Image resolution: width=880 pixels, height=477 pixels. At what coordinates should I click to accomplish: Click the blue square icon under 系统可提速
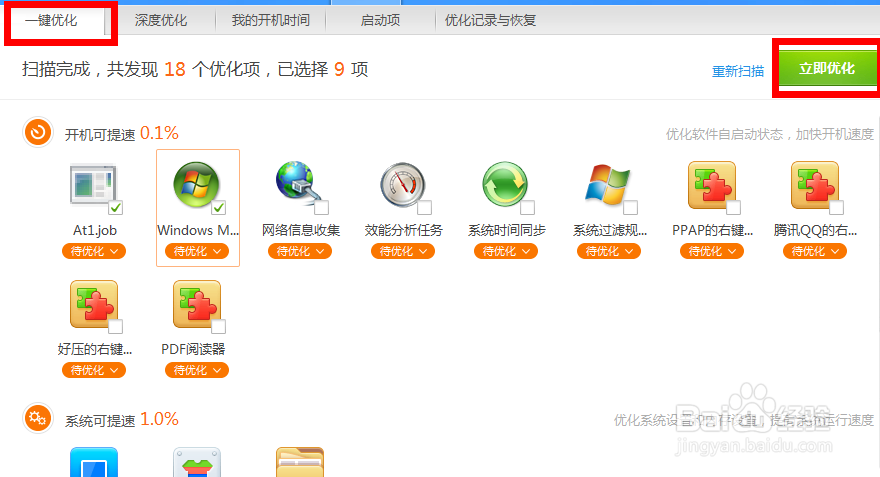pos(94,462)
